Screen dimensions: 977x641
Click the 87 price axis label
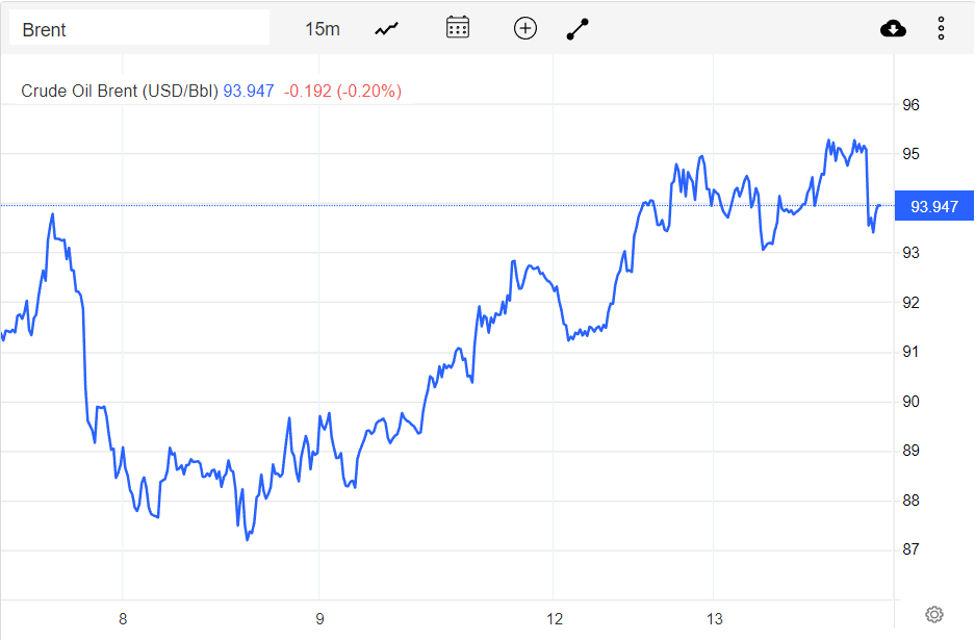tap(911, 550)
